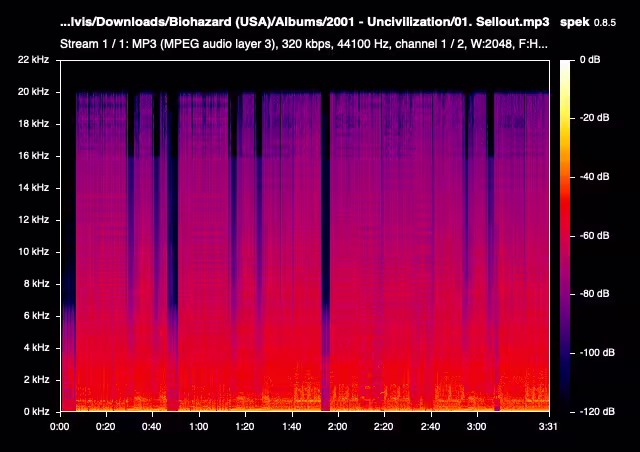The width and height of the screenshot is (640, 452).
Task: Click the -120 dB scale label
Action: click(597, 412)
